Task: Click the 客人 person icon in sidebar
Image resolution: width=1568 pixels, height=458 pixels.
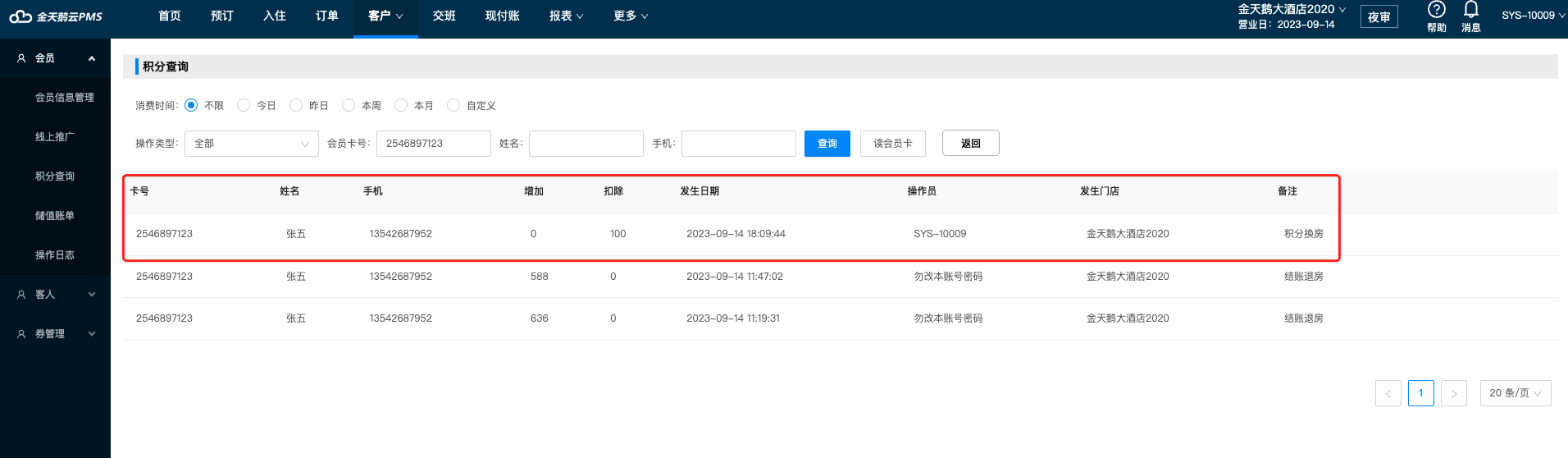Action: (21, 295)
